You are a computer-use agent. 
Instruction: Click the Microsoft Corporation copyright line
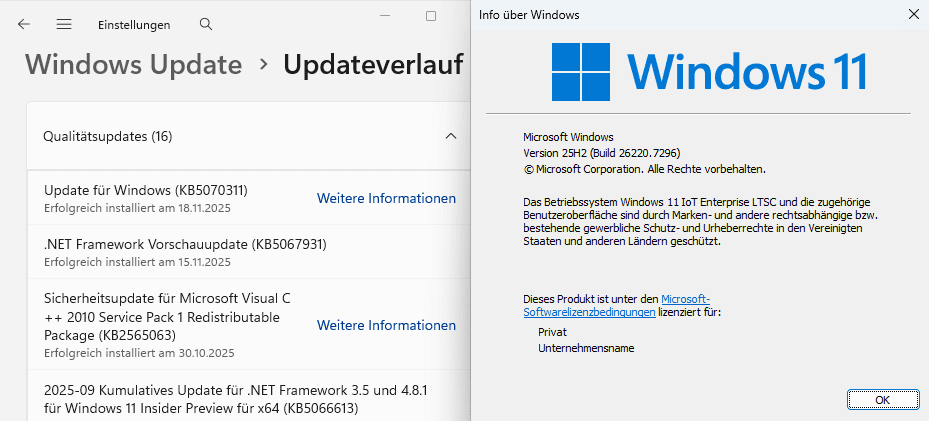tap(645, 169)
